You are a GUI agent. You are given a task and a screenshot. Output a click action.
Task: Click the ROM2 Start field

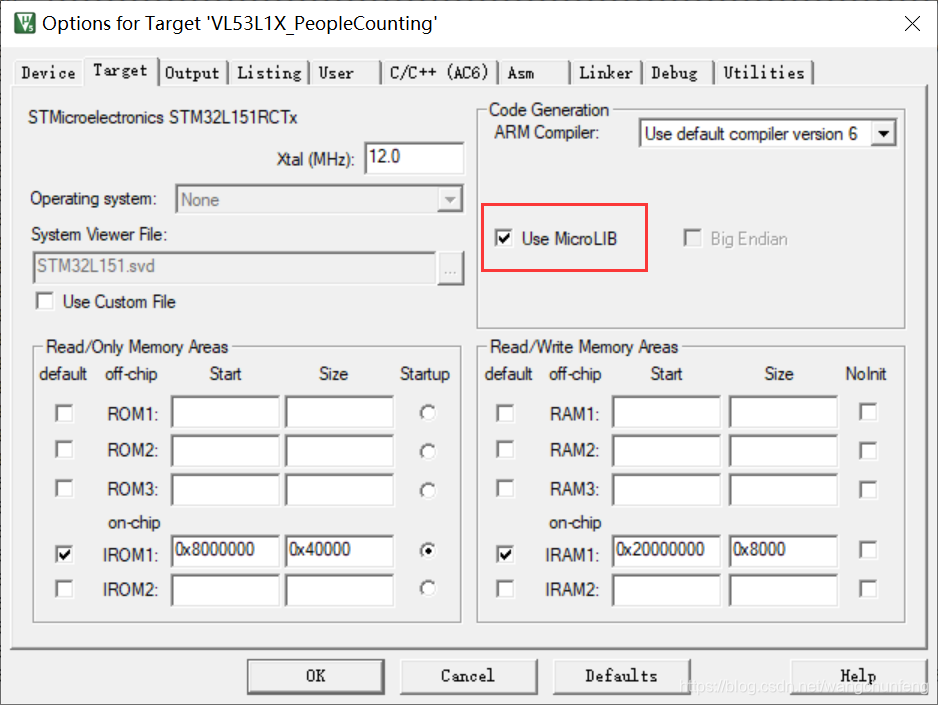(x=225, y=450)
